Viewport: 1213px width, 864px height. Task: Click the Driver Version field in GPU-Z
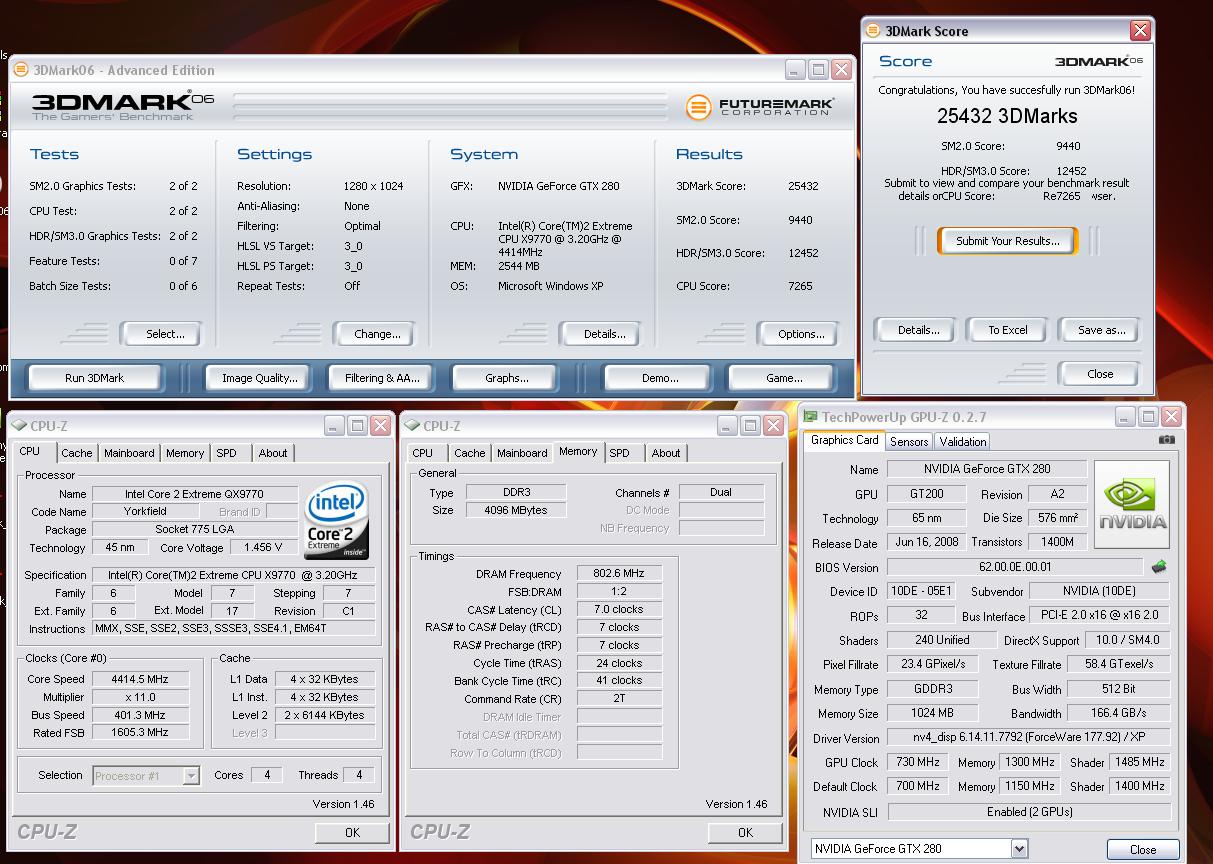(1027, 737)
